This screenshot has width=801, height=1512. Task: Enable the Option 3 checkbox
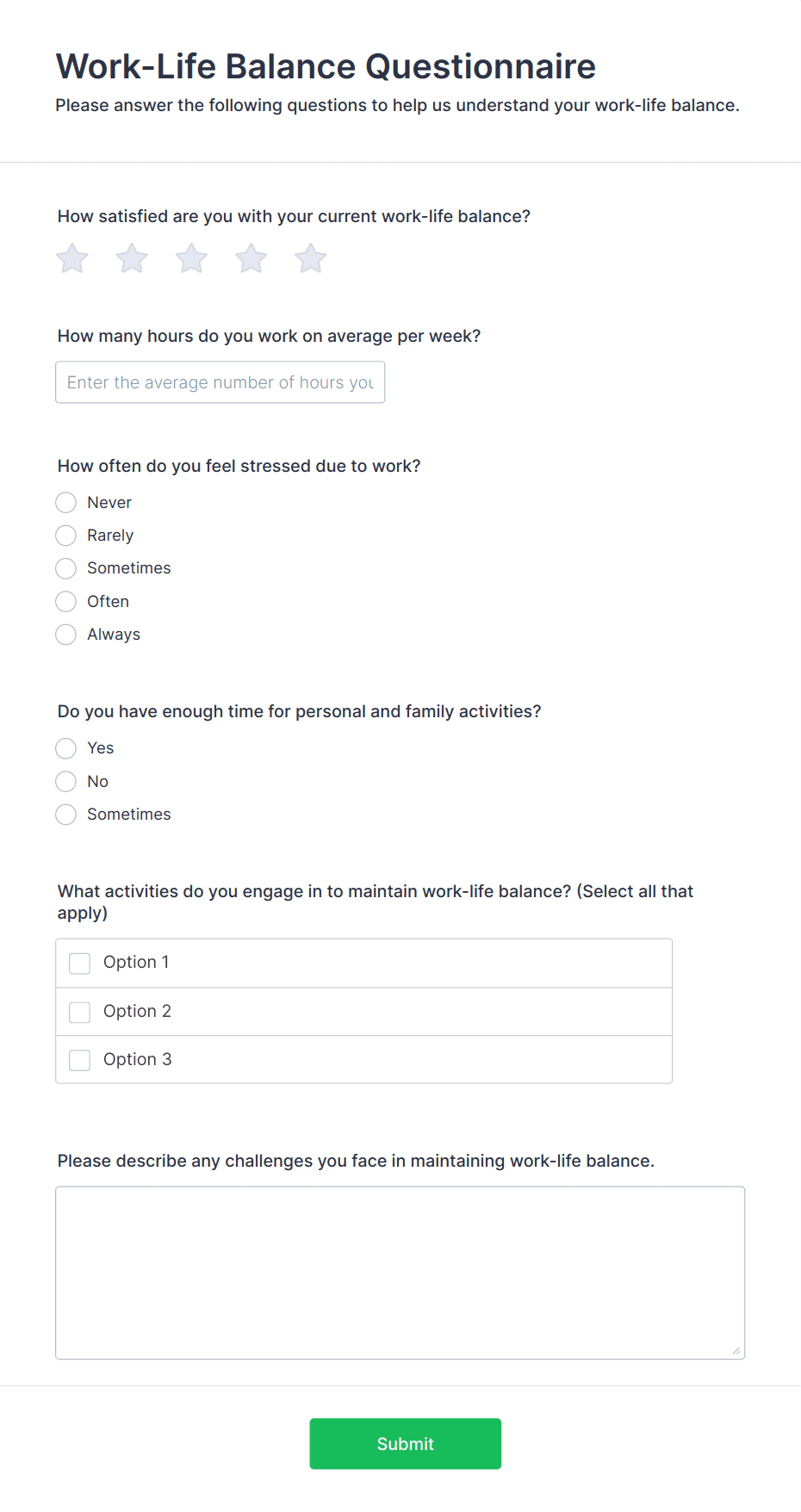click(80, 1060)
